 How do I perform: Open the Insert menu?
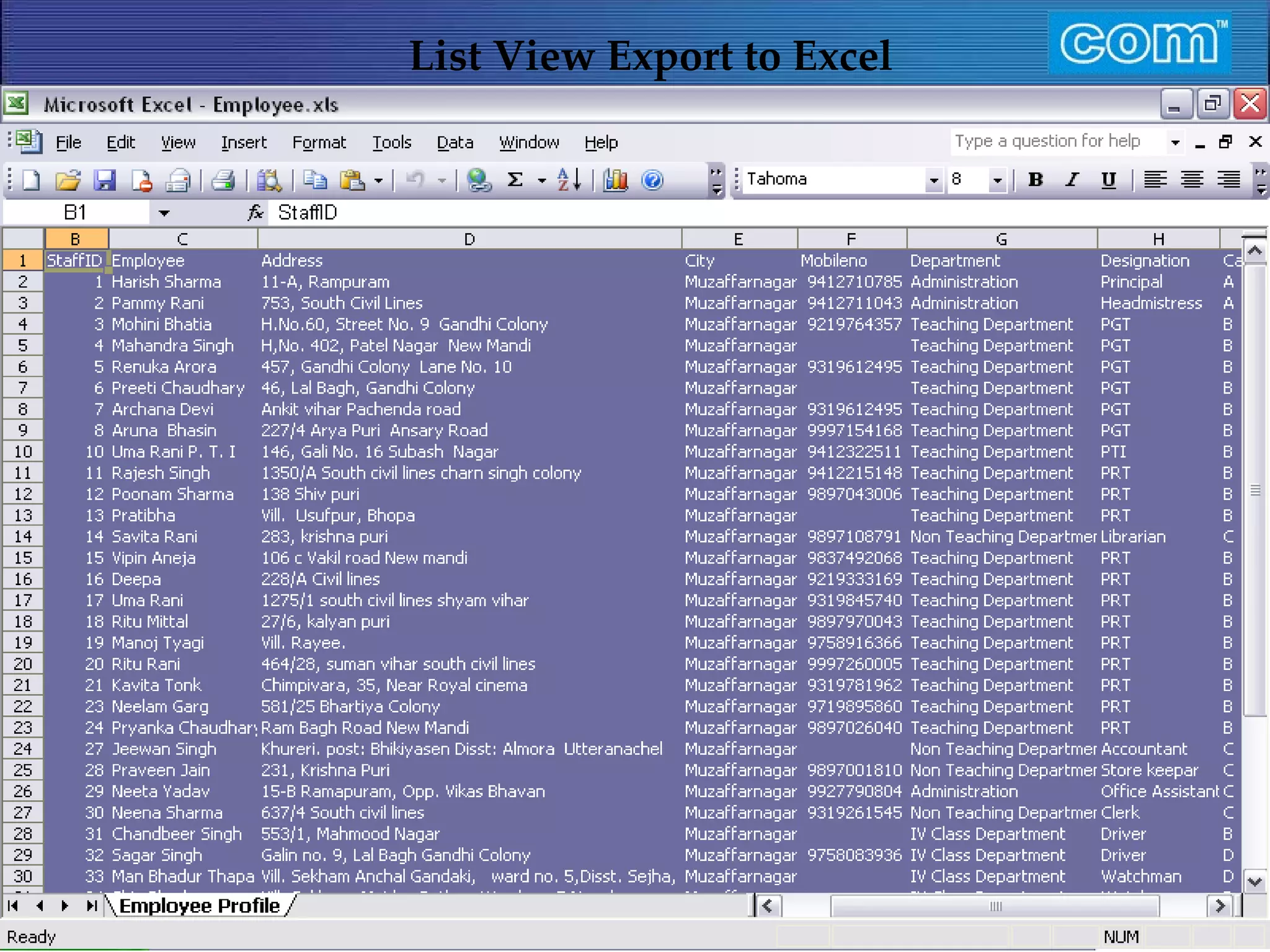coord(244,143)
